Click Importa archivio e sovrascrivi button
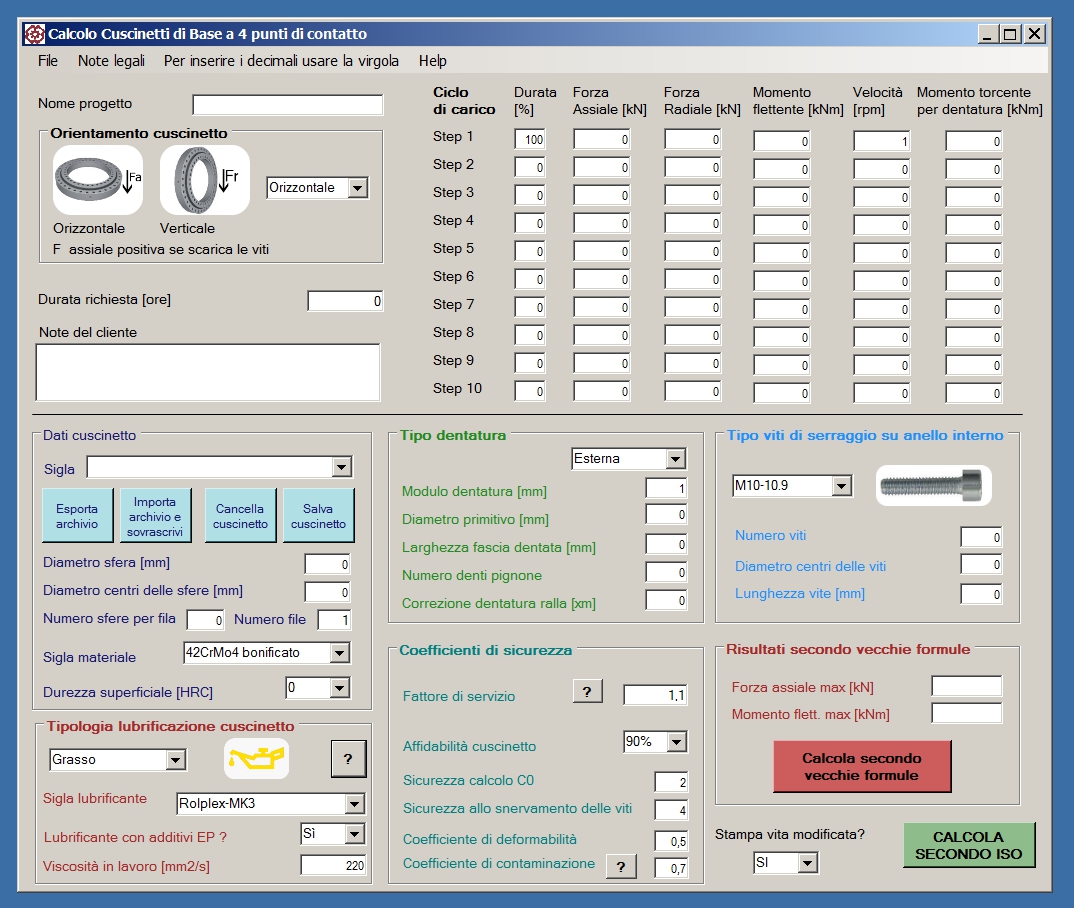Viewport: 1074px width, 908px height. coord(155,516)
